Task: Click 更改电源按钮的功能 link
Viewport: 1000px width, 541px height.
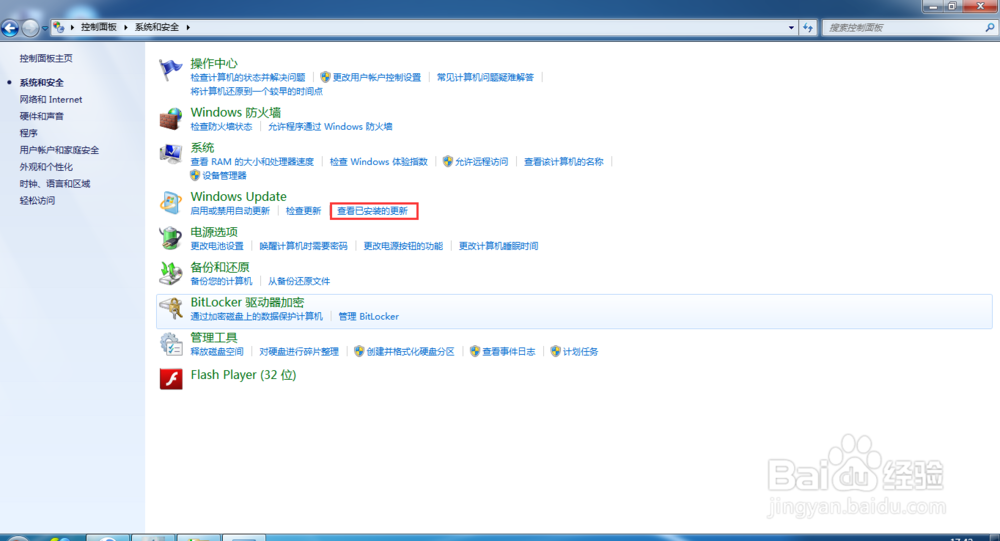Action: tap(403, 246)
